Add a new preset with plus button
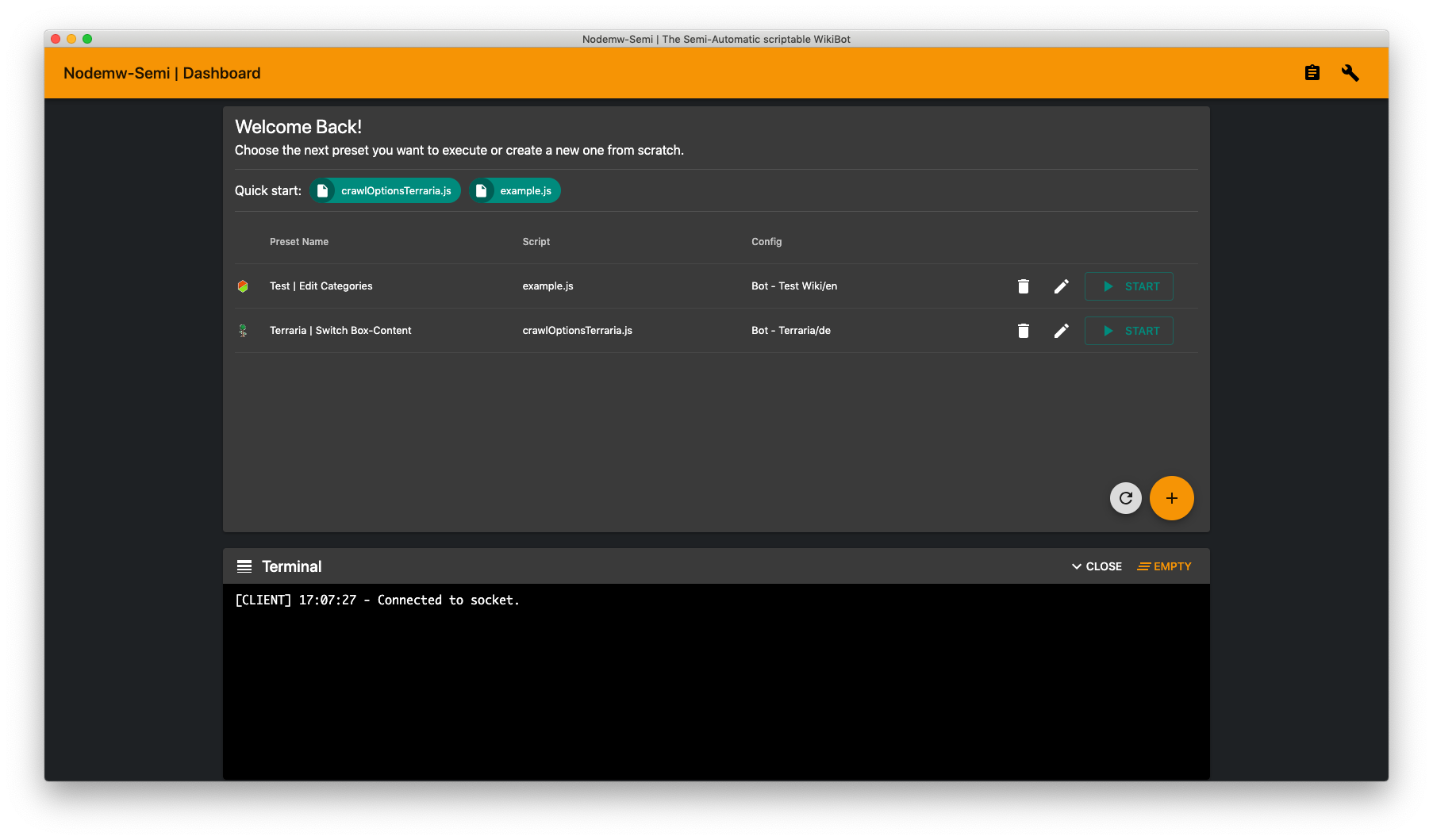1433x840 pixels. (x=1171, y=498)
